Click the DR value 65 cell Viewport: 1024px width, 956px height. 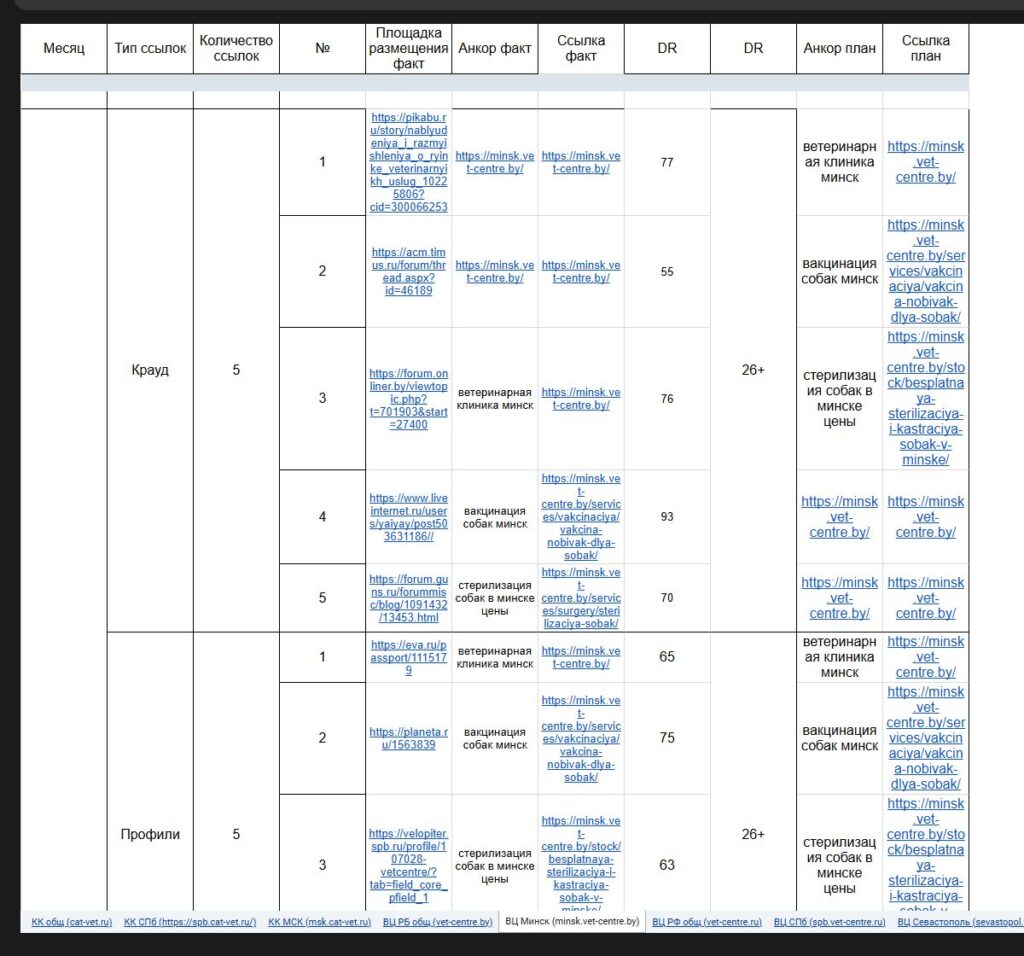(667, 657)
